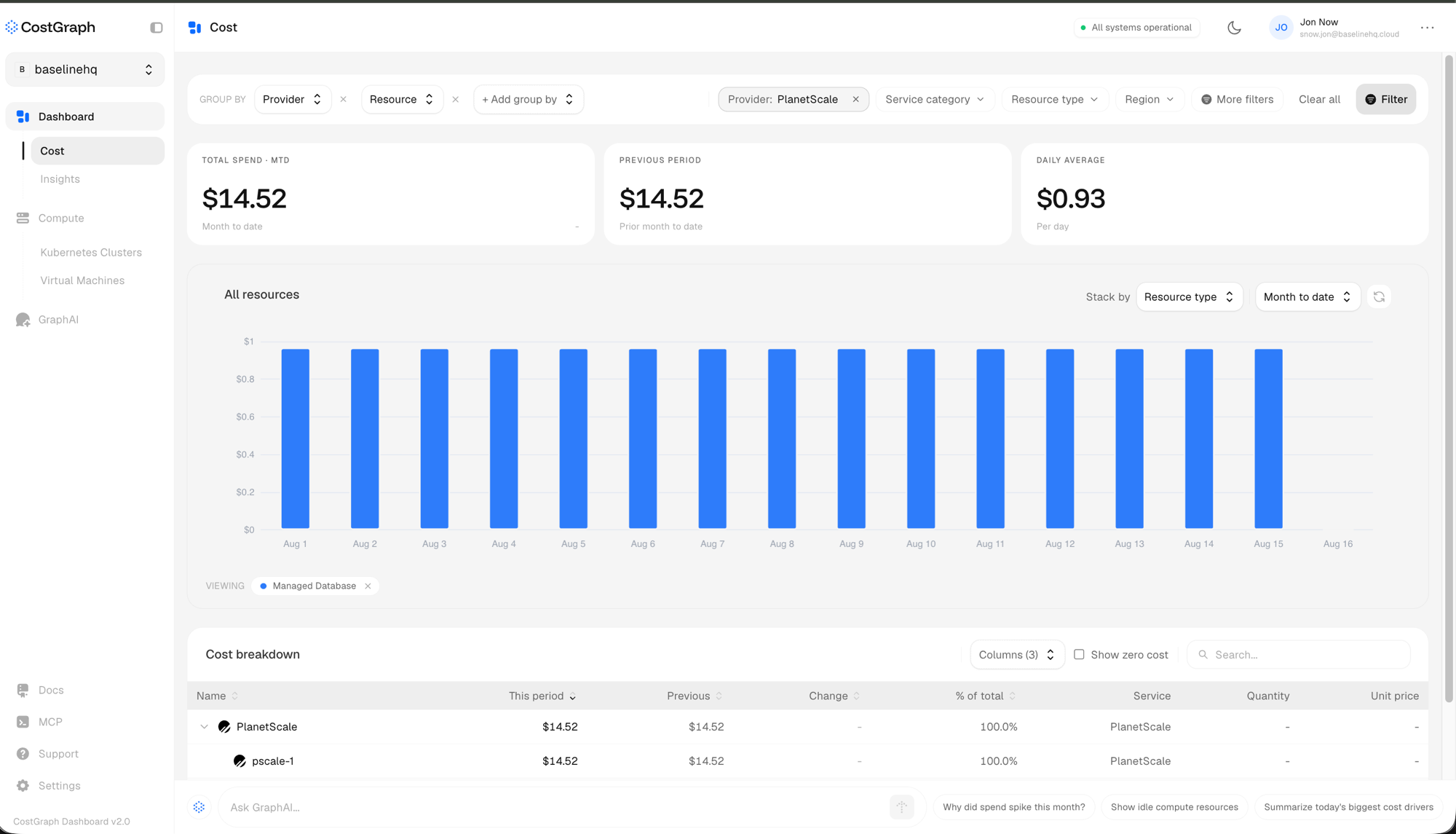The width and height of the screenshot is (1456, 834).
Task: Open the three-dot more options menu
Action: pyautogui.click(x=1427, y=28)
